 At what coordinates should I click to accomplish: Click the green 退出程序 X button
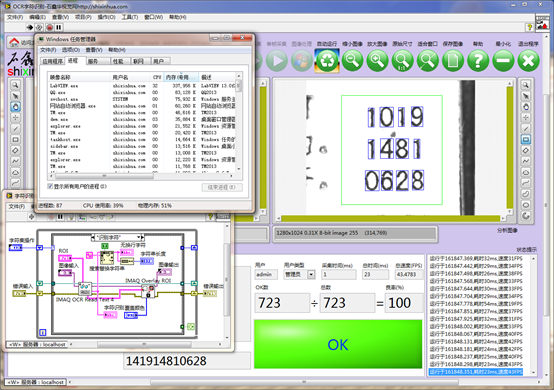pos(529,61)
